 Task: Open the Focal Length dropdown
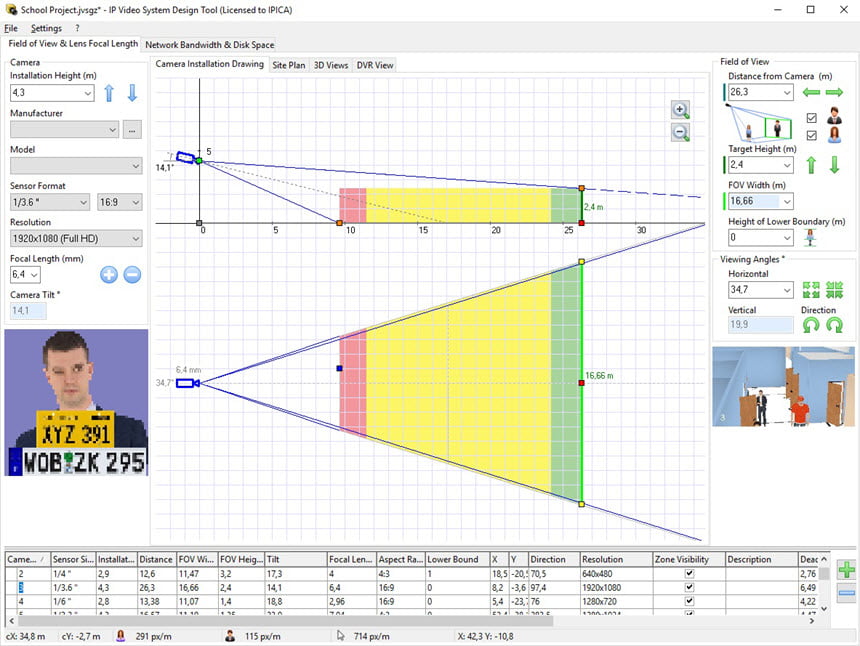coord(35,274)
